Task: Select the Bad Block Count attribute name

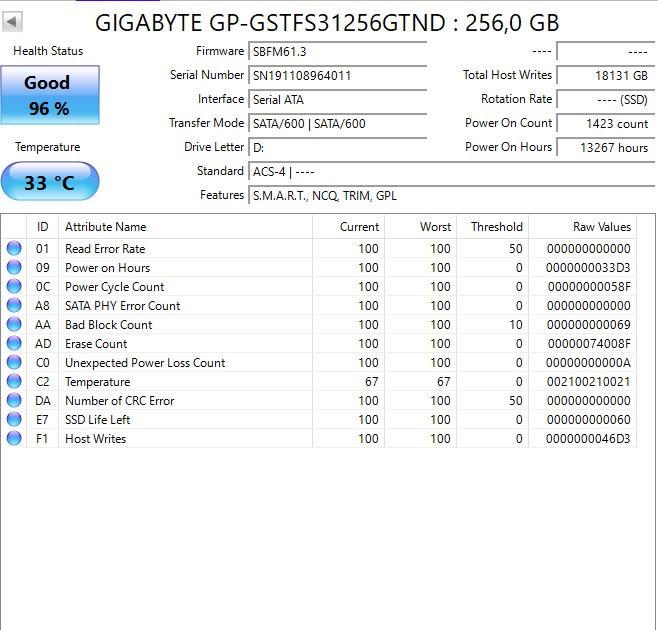Action: pos(108,324)
